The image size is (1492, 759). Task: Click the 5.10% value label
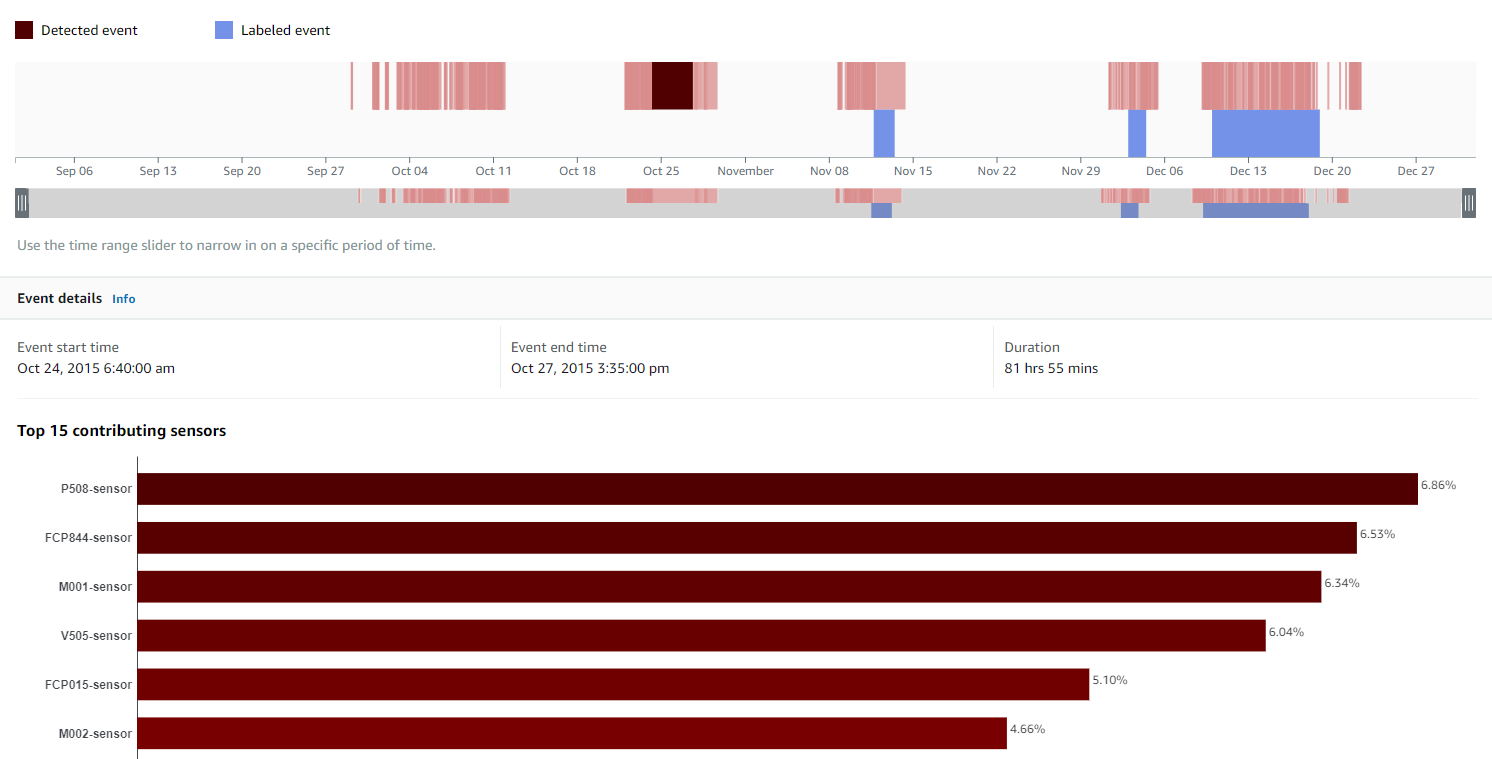point(1109,680)
